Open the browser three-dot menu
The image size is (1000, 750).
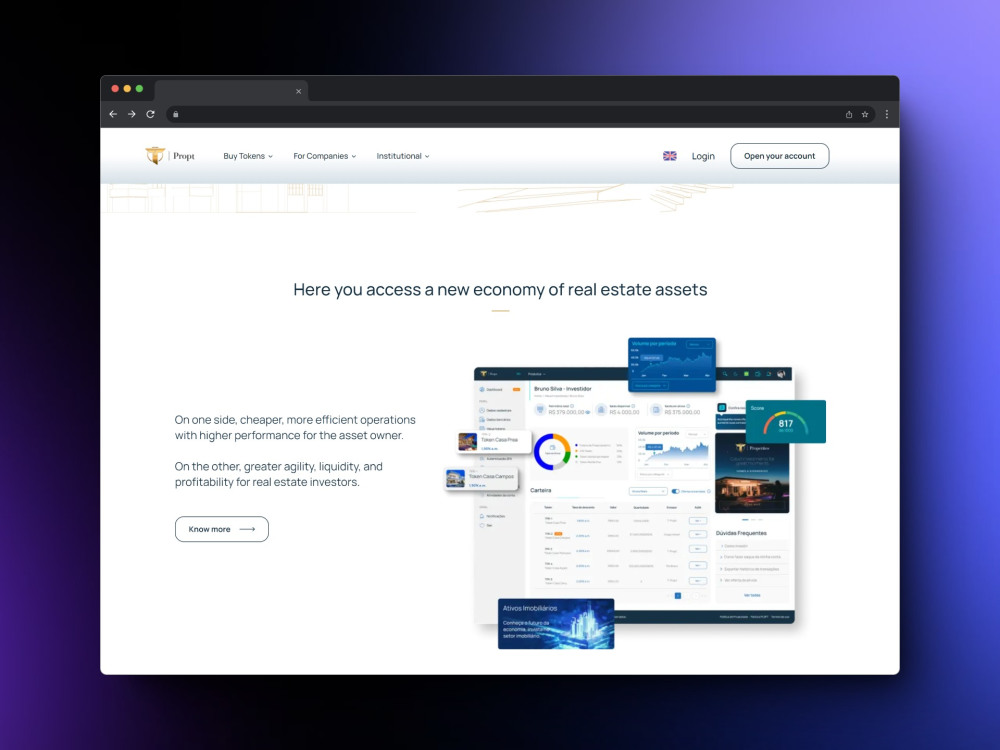pyautogui.click(x=887, y=114)
